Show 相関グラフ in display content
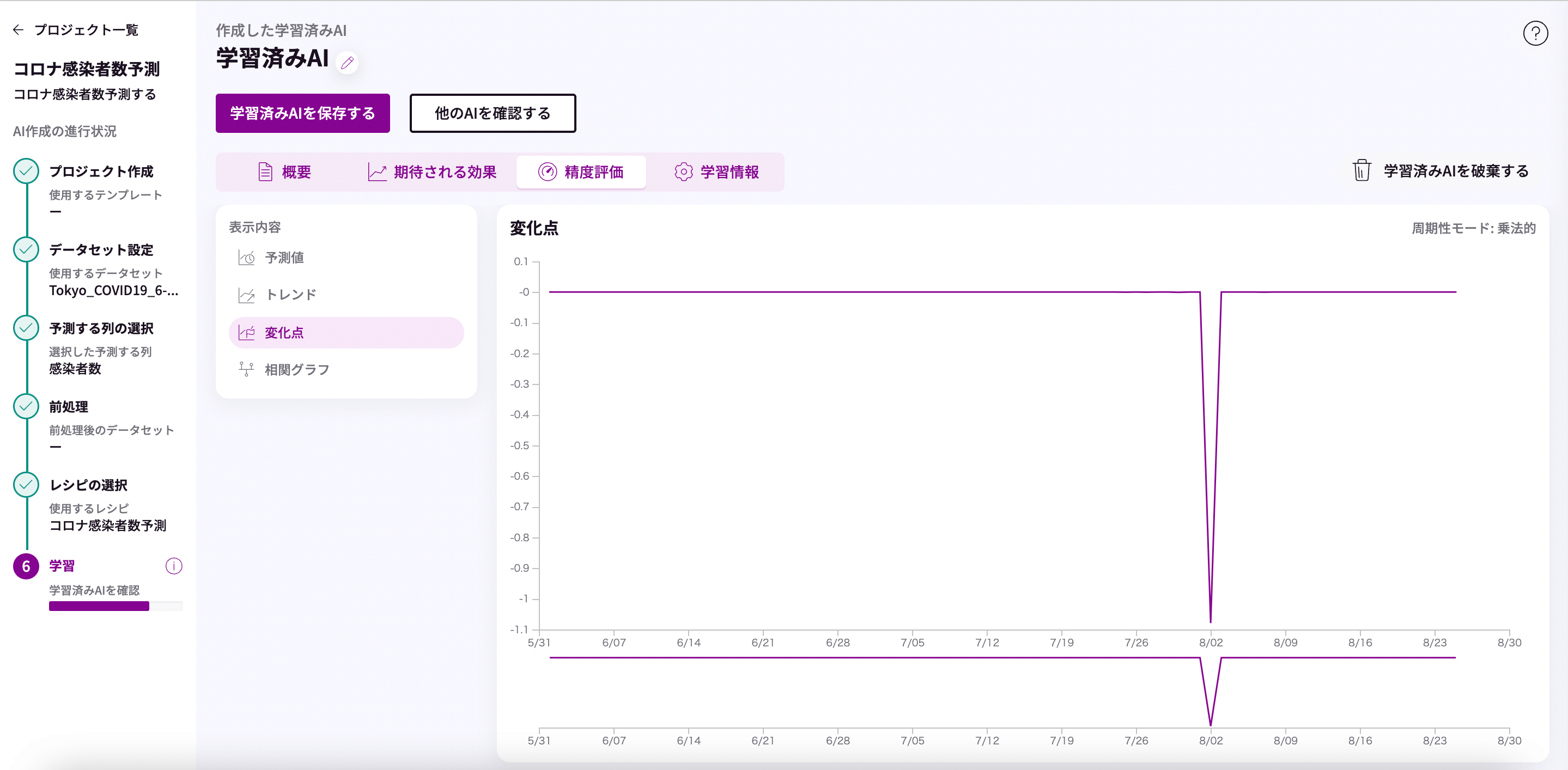 point(347,370)
